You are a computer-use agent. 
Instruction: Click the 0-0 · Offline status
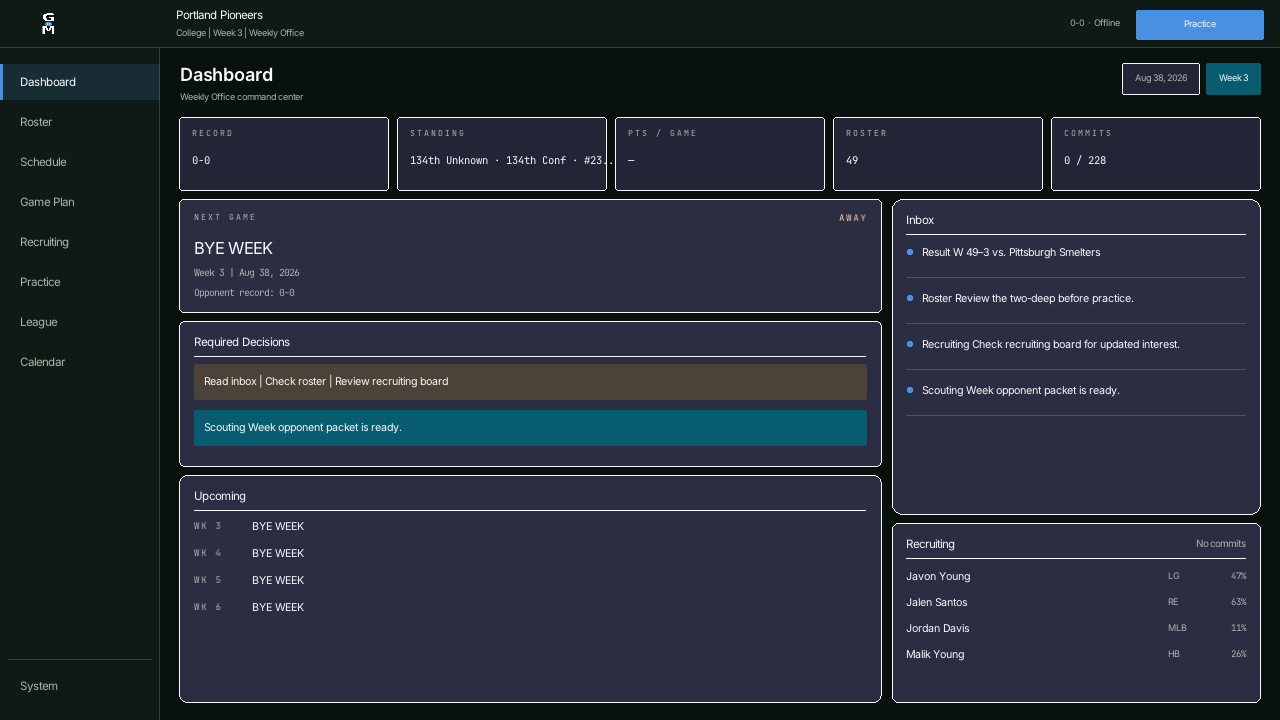(1095, 23)
